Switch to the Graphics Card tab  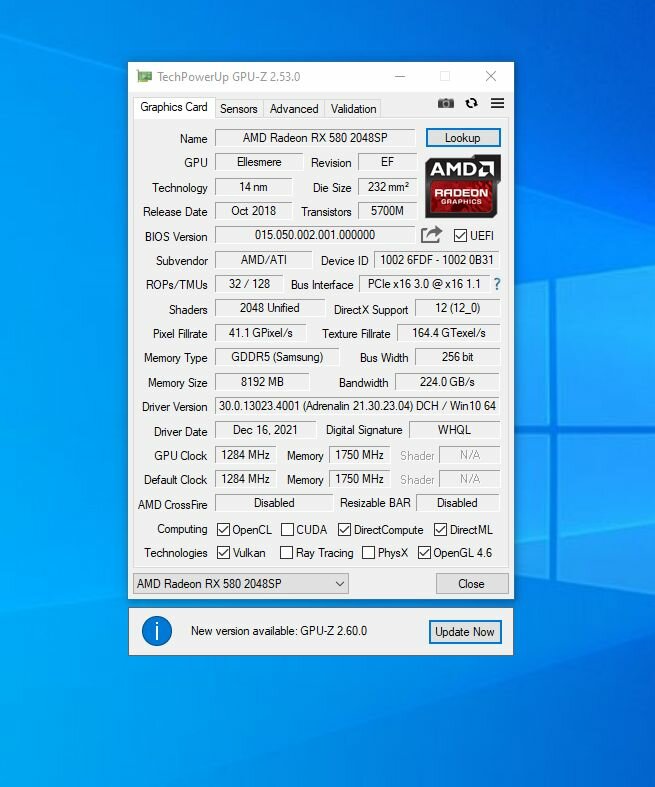174,107
